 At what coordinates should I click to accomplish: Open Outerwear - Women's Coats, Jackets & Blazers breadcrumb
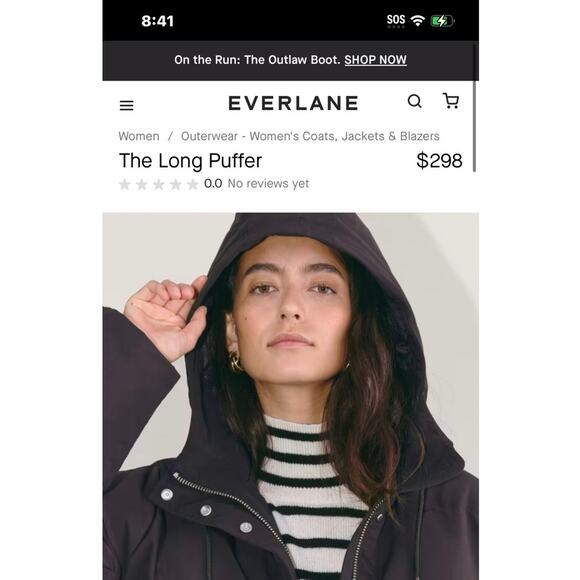tap(310, 136)
